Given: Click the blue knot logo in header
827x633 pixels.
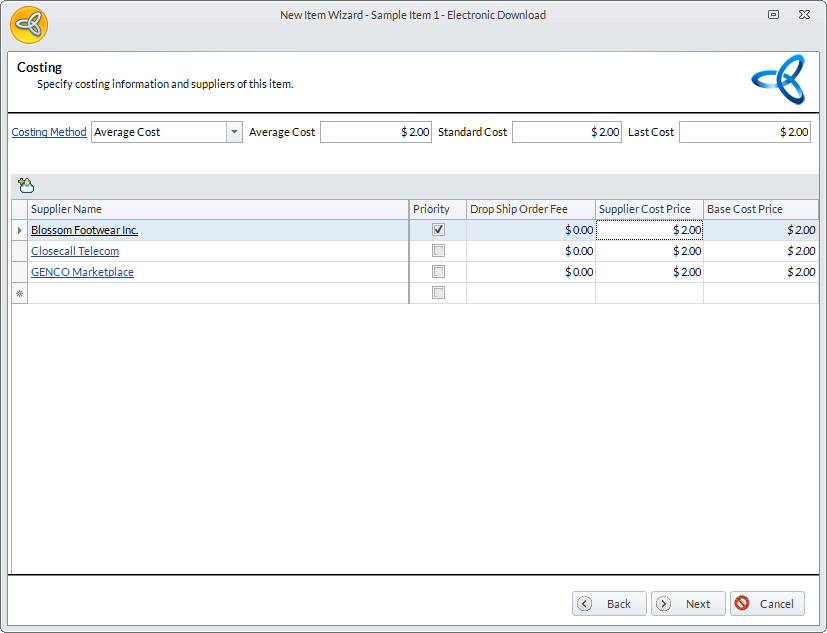Looking at the screenshot, I should point(778,80).
